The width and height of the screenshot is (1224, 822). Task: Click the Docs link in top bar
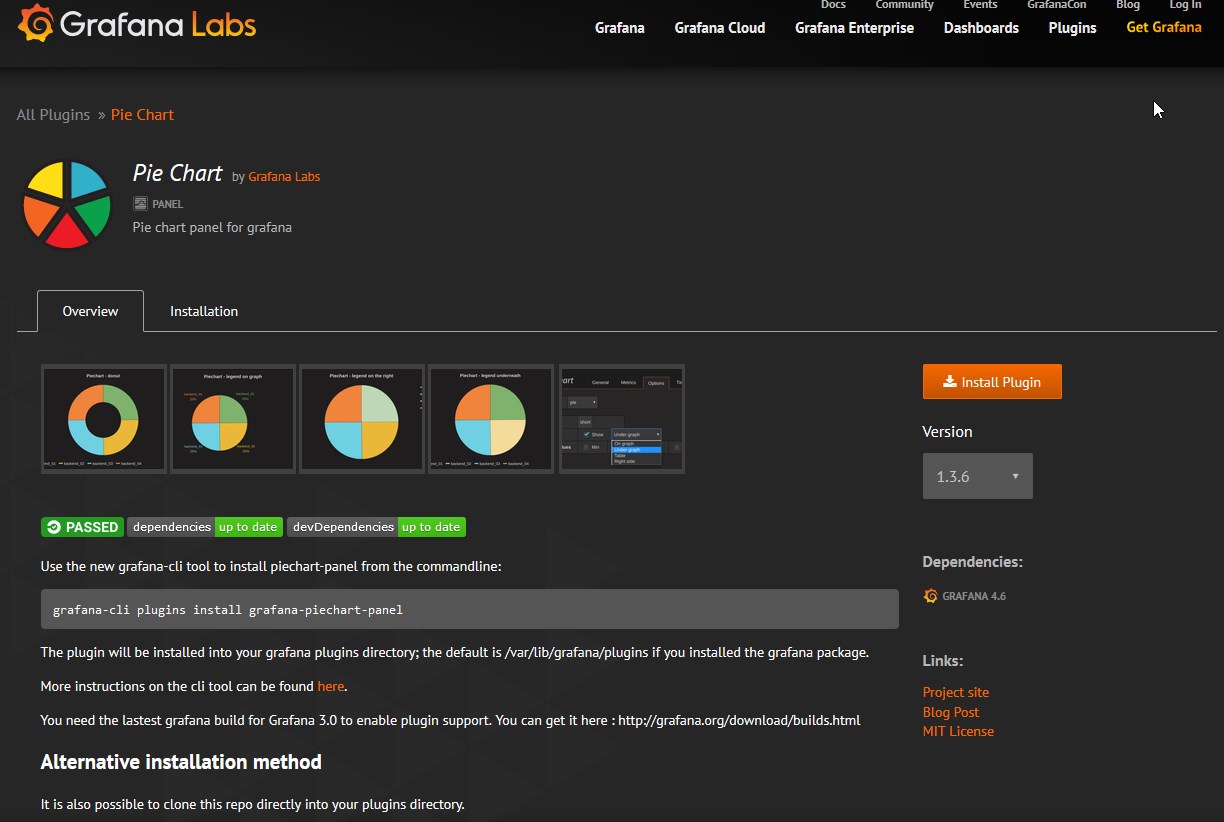pos(833,5)
